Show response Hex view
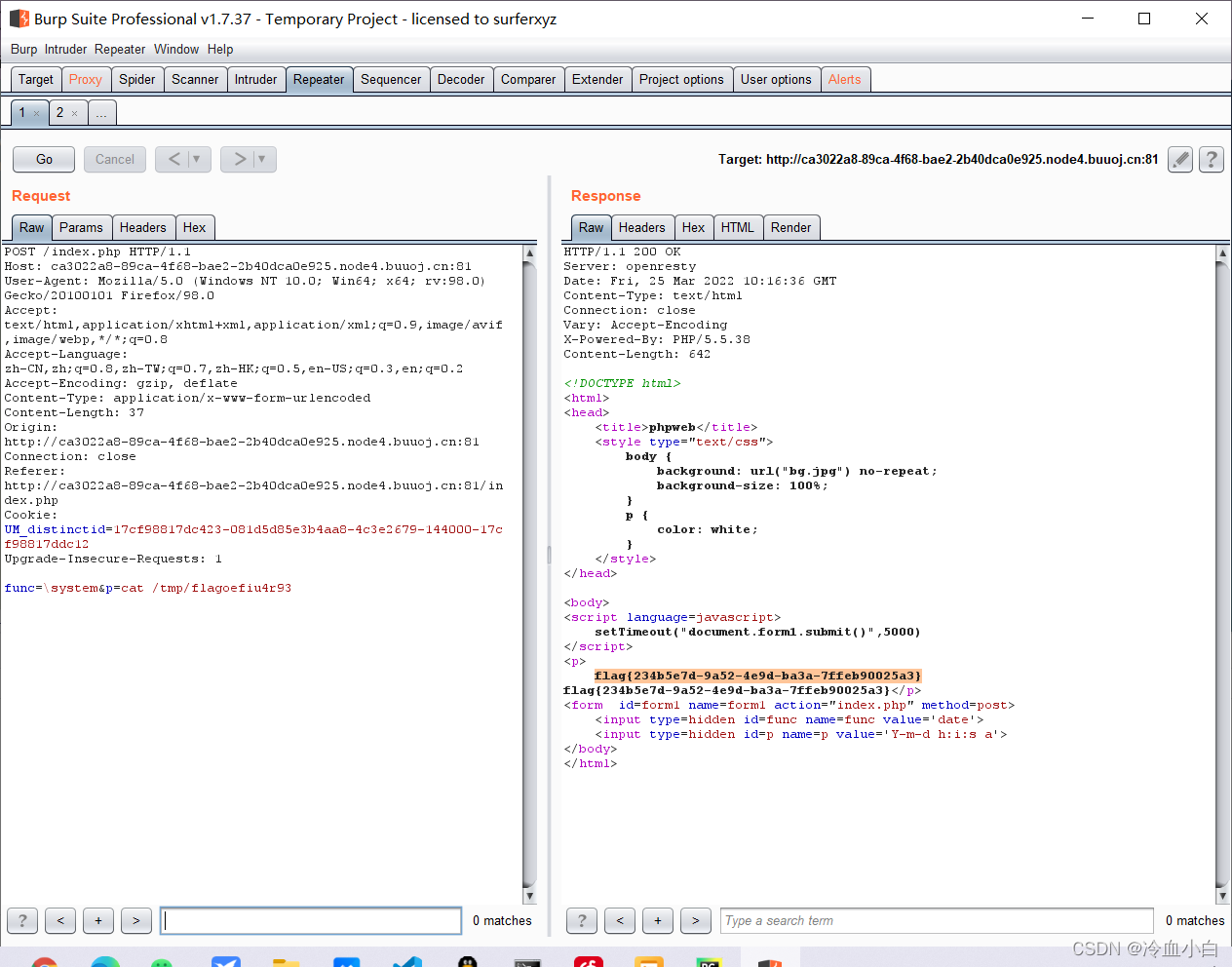Image resolution: width=1232 pixels, height=967 pixels. point(694,227)
